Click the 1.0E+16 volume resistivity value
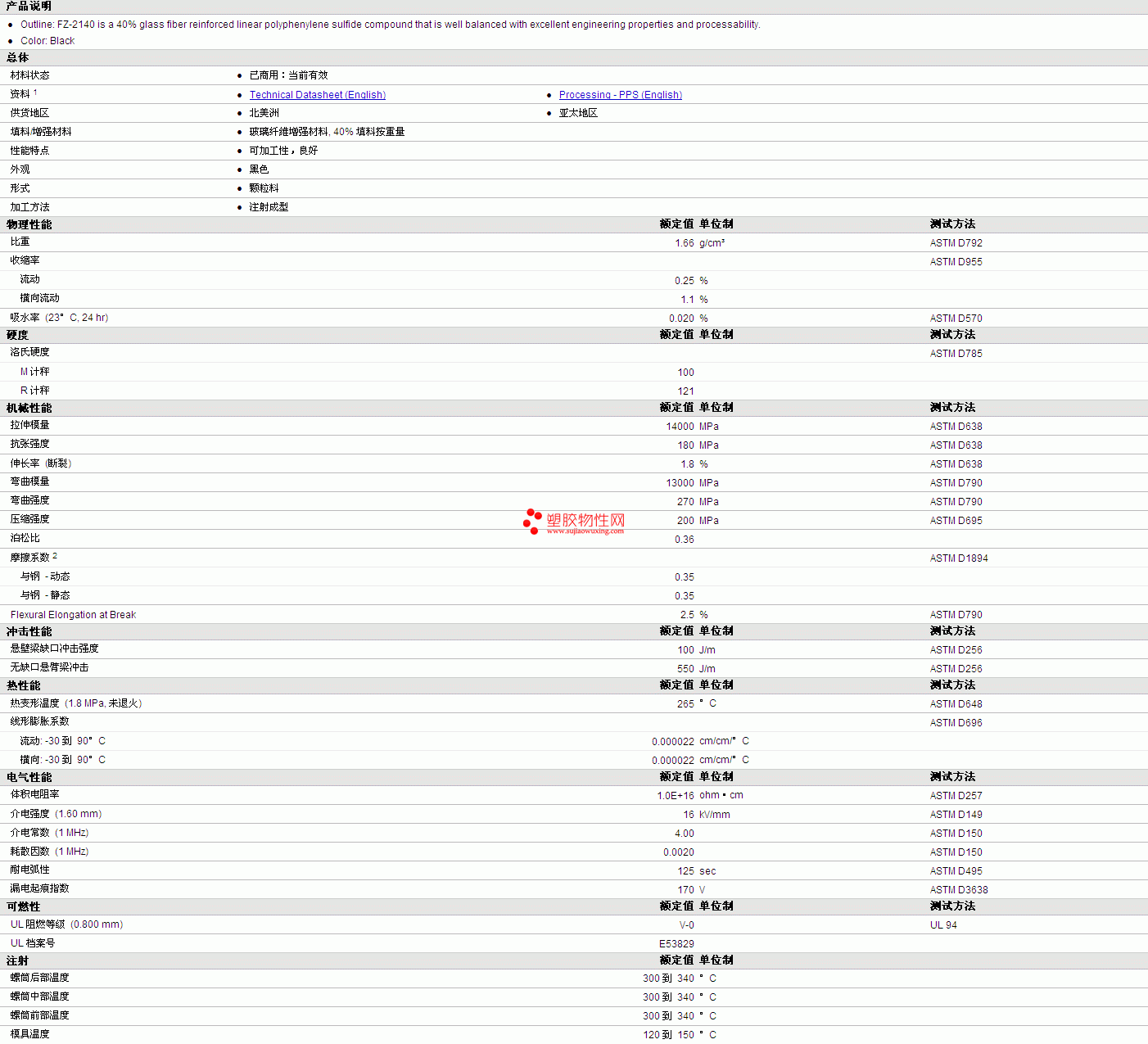 pyautogui.click(x=675, y=796)
